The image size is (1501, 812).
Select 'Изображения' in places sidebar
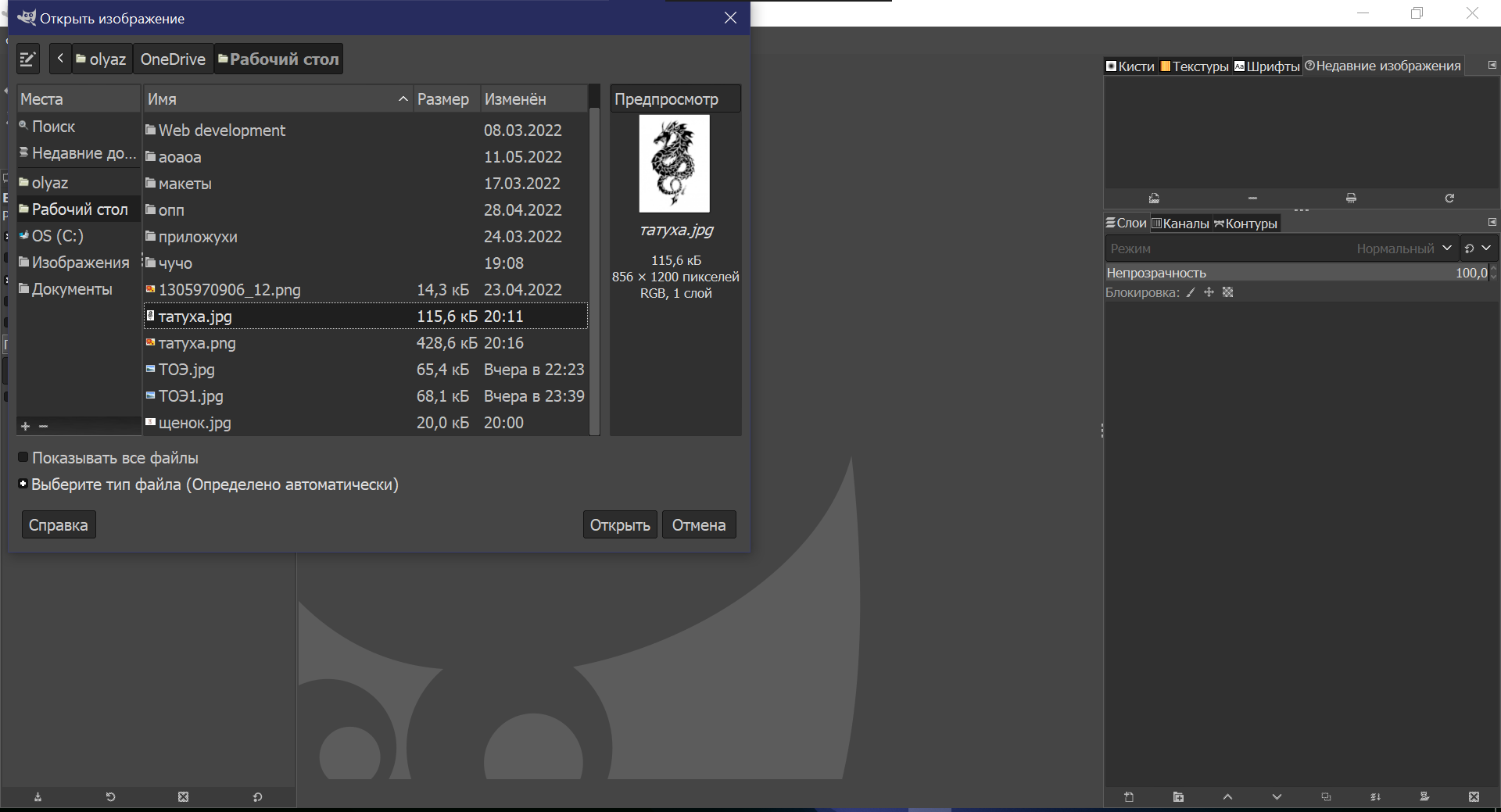tap(78, 263)
